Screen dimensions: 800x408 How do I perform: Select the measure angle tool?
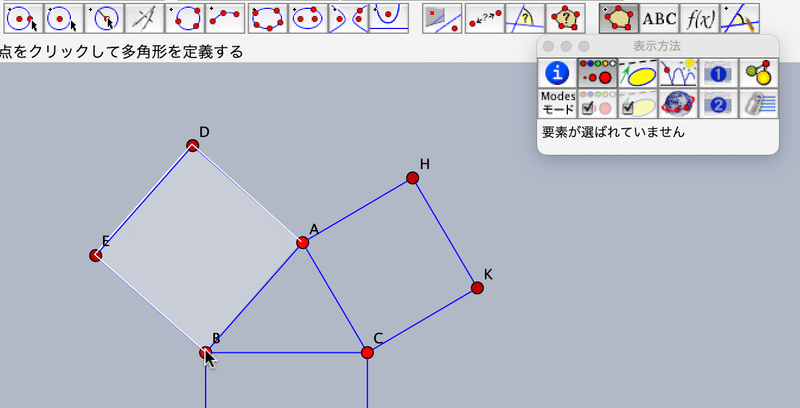coord(525,18)
